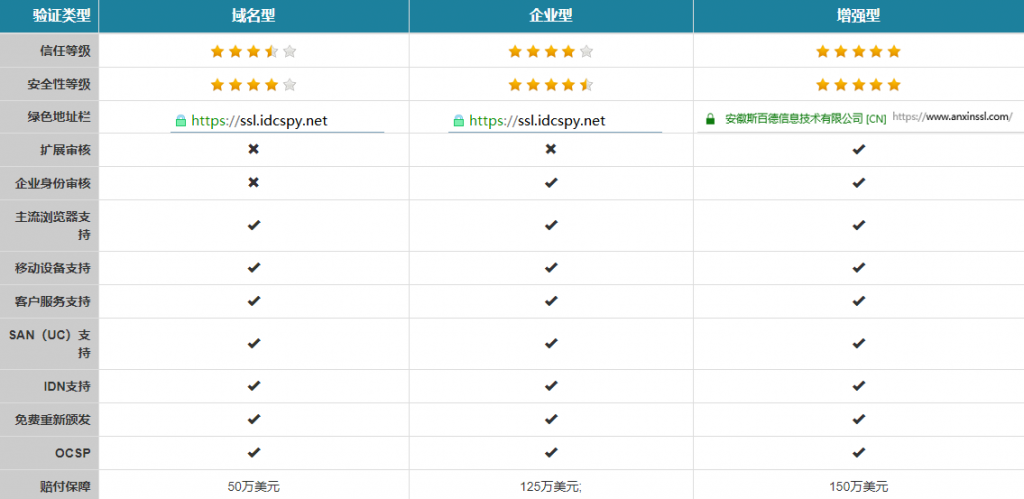Select the 企业型 column header

551,16
